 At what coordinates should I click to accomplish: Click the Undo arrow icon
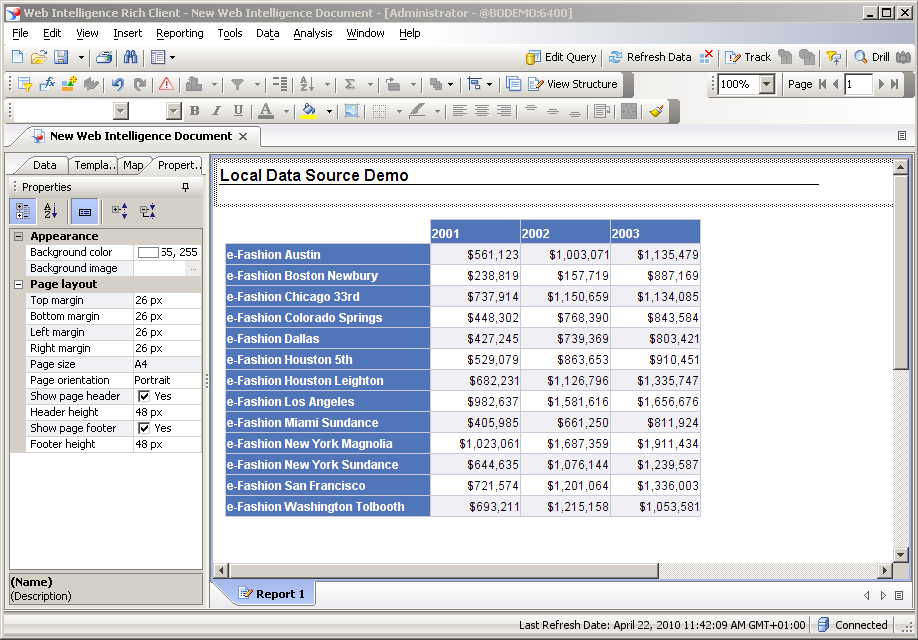pyautogui.click(x=118, y=84)
